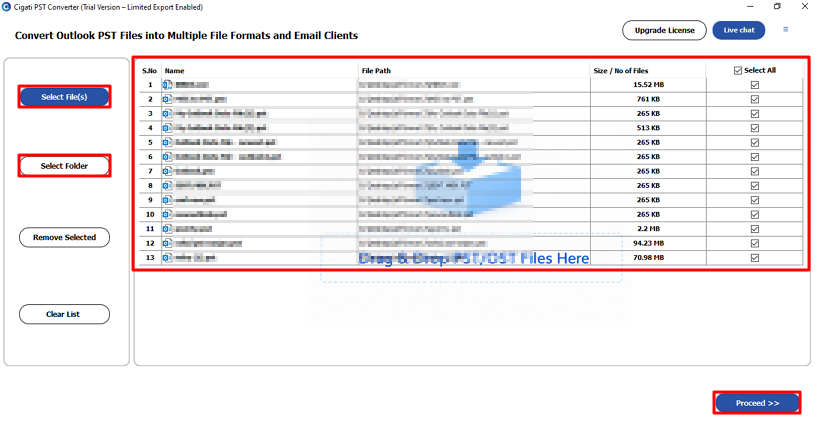Click the PST file icon in row 1

pyautogui.click(x=167, y=85)
